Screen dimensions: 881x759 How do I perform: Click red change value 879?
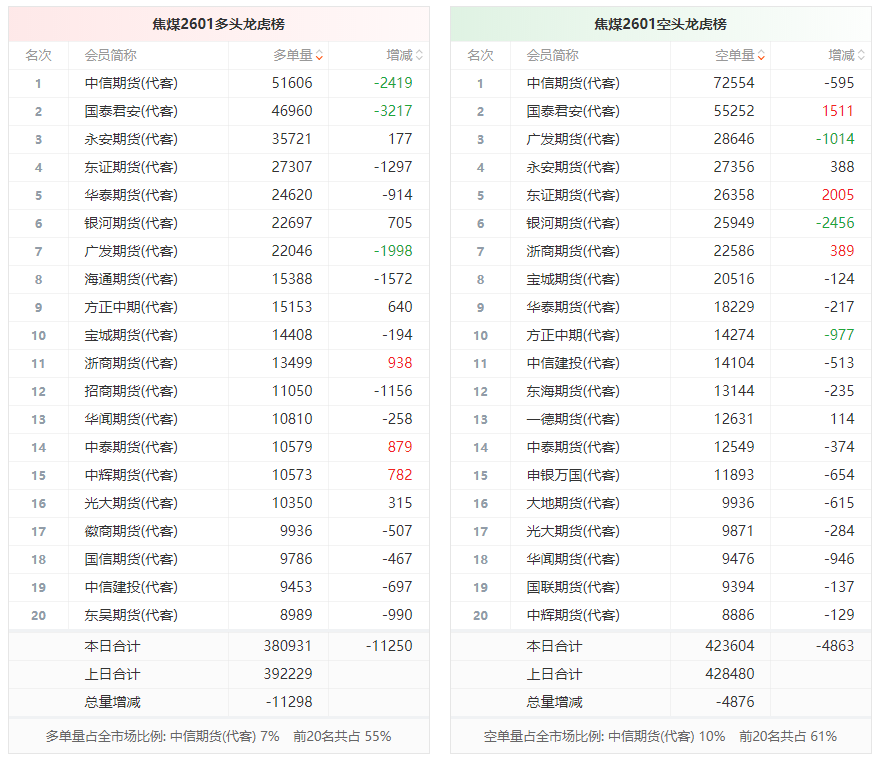pos(400,447)
